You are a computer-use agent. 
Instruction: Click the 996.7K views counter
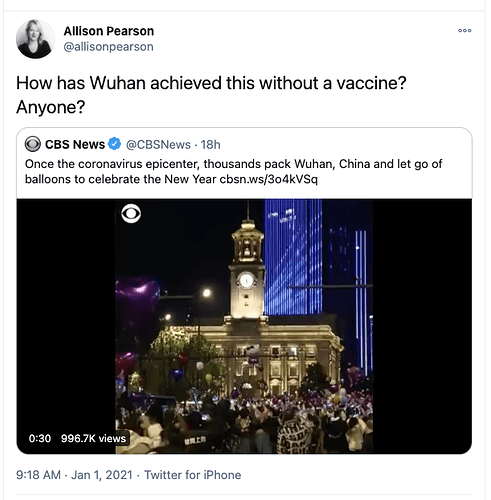93,438
